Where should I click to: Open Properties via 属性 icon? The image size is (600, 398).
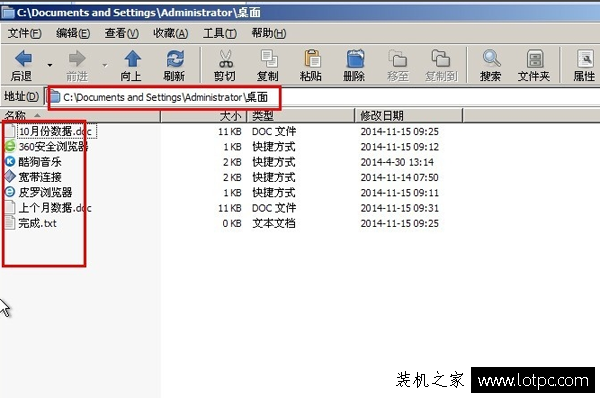(585, 59)
